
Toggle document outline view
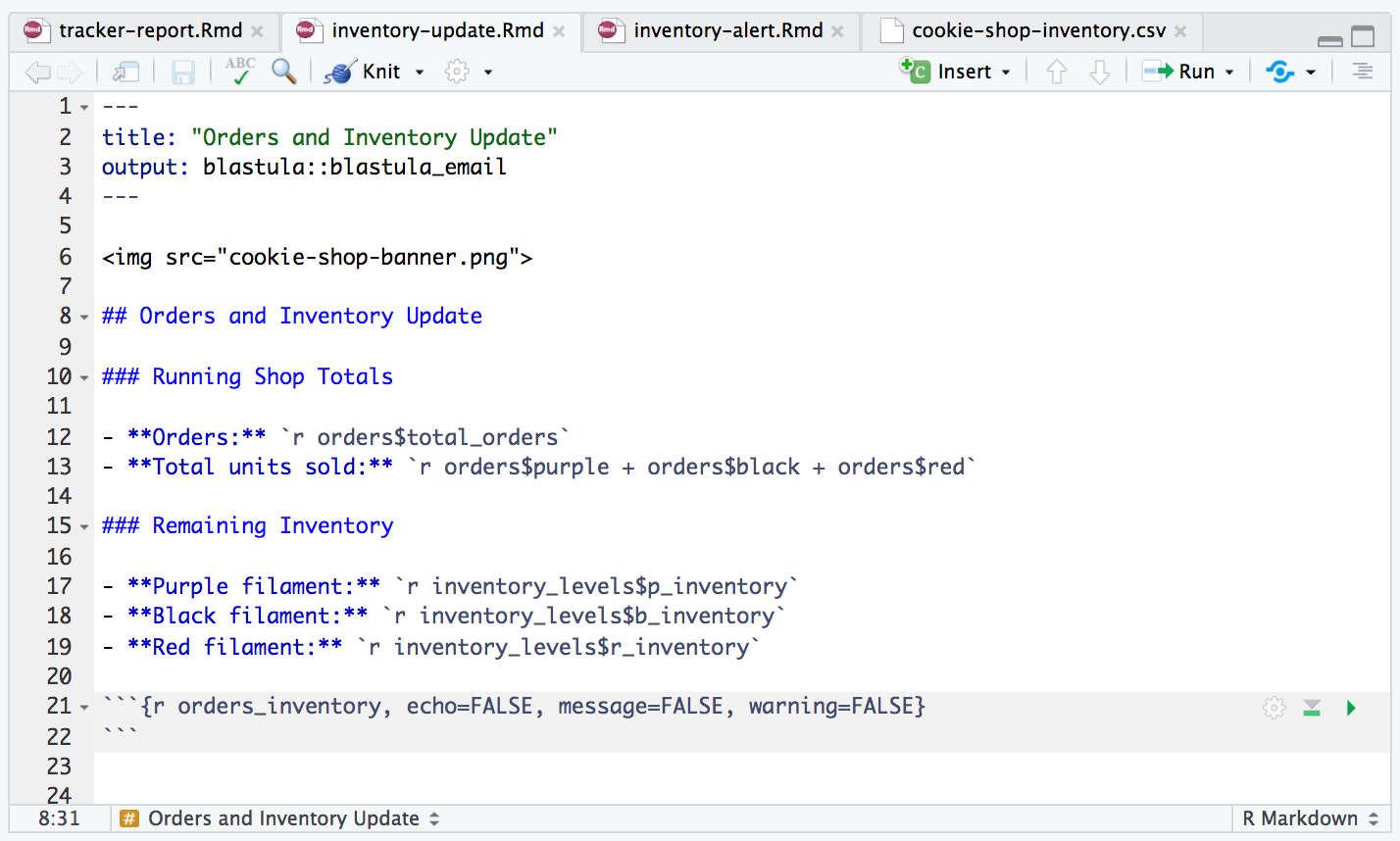(x=1363, y=72)
